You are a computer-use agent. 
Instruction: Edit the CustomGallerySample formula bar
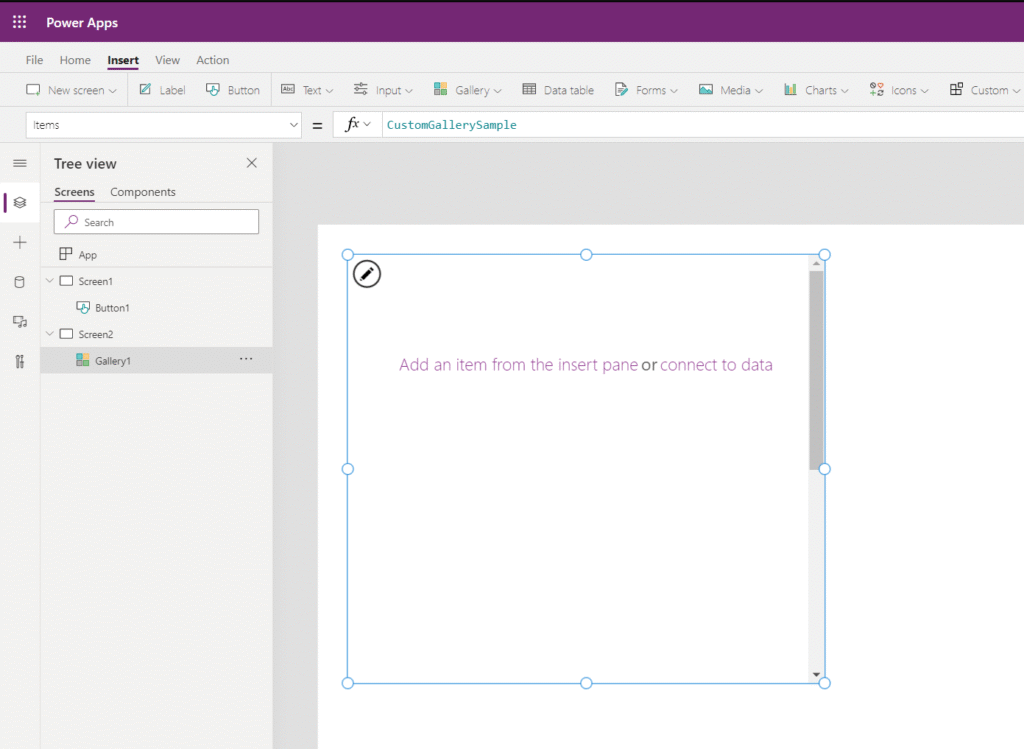703,125
